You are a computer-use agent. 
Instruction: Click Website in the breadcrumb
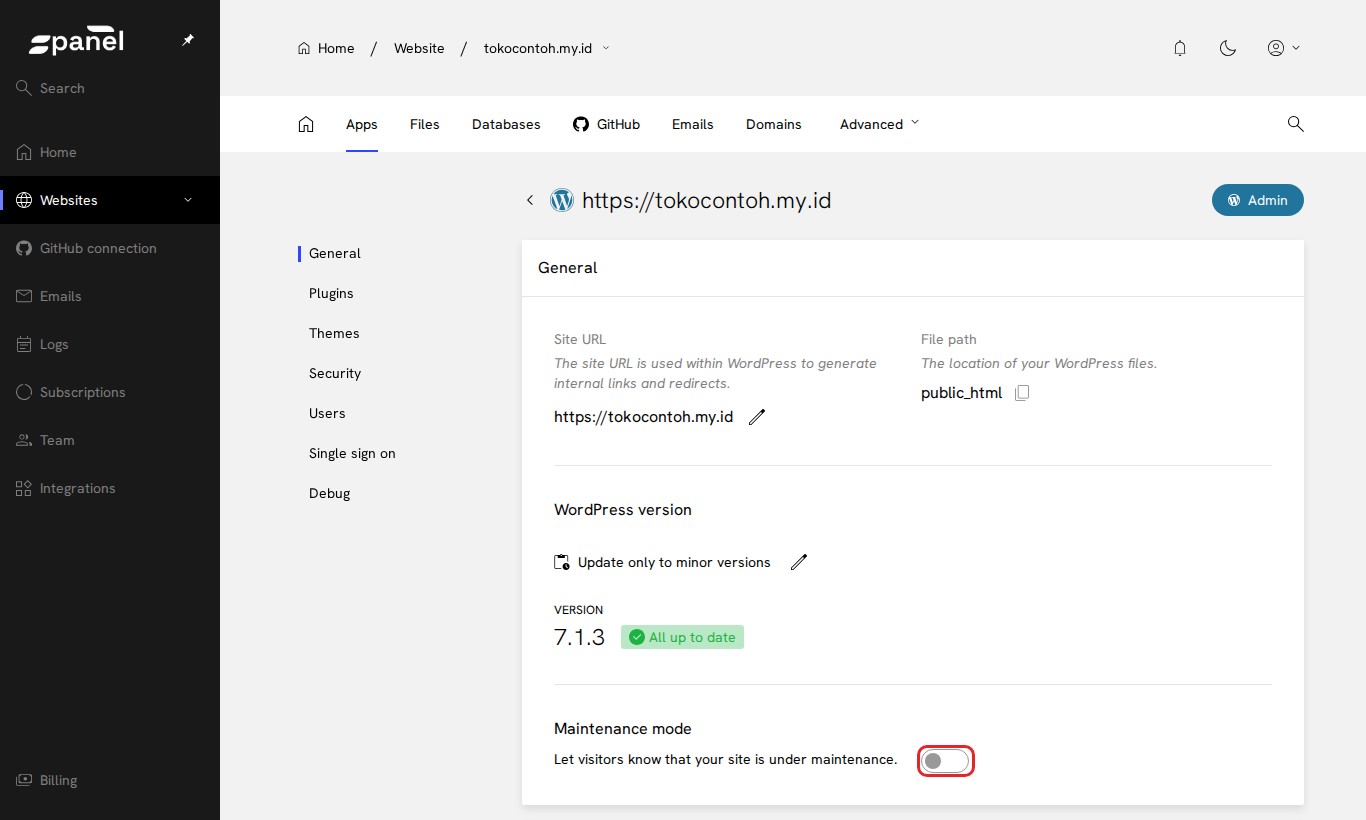click(419, 48)
